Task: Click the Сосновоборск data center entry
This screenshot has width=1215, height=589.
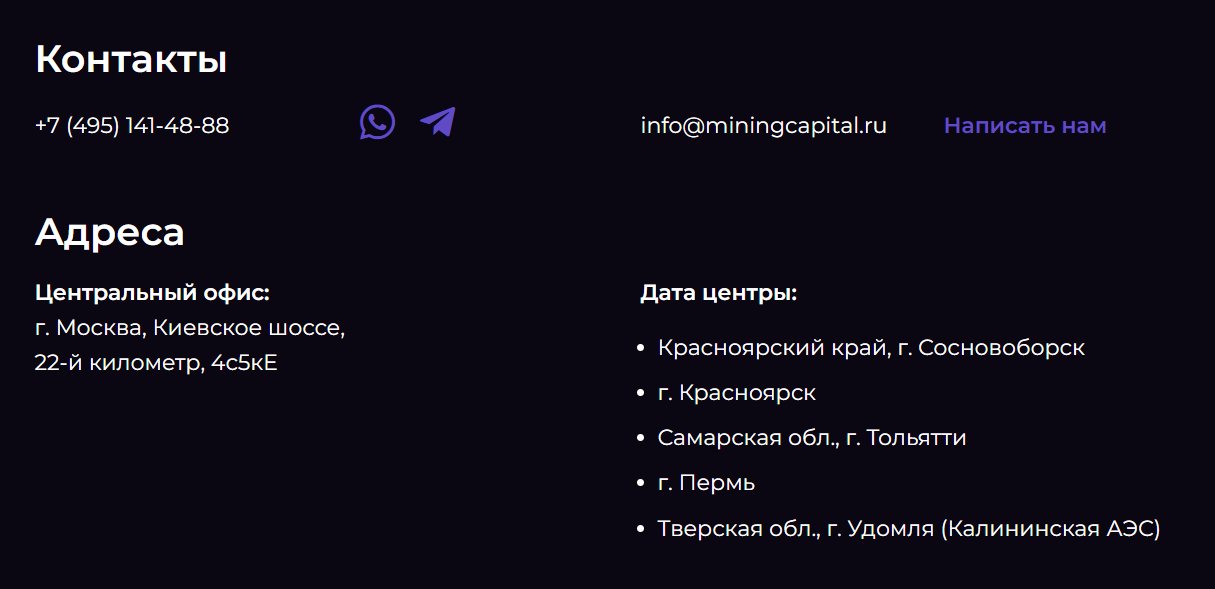Action: coord(871,348)
